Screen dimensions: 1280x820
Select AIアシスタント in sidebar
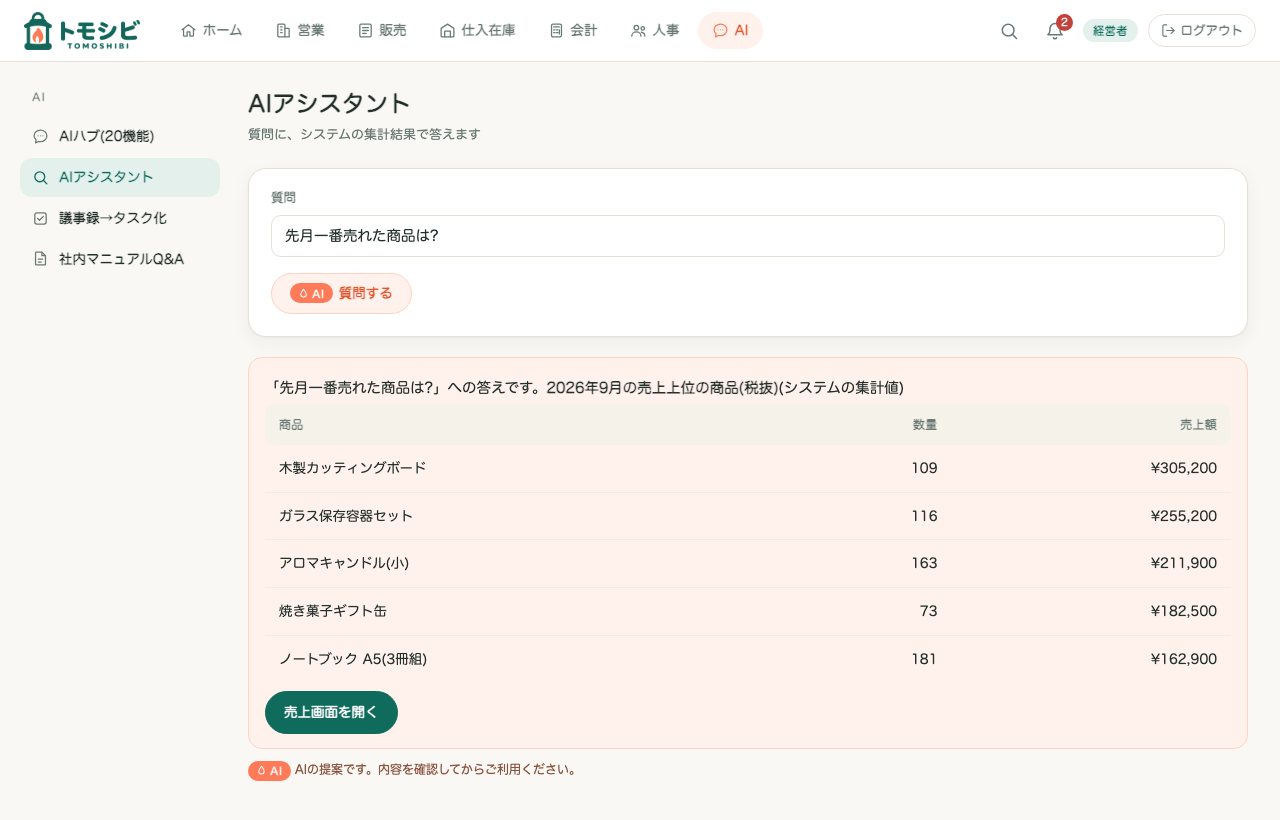[120, 177]
